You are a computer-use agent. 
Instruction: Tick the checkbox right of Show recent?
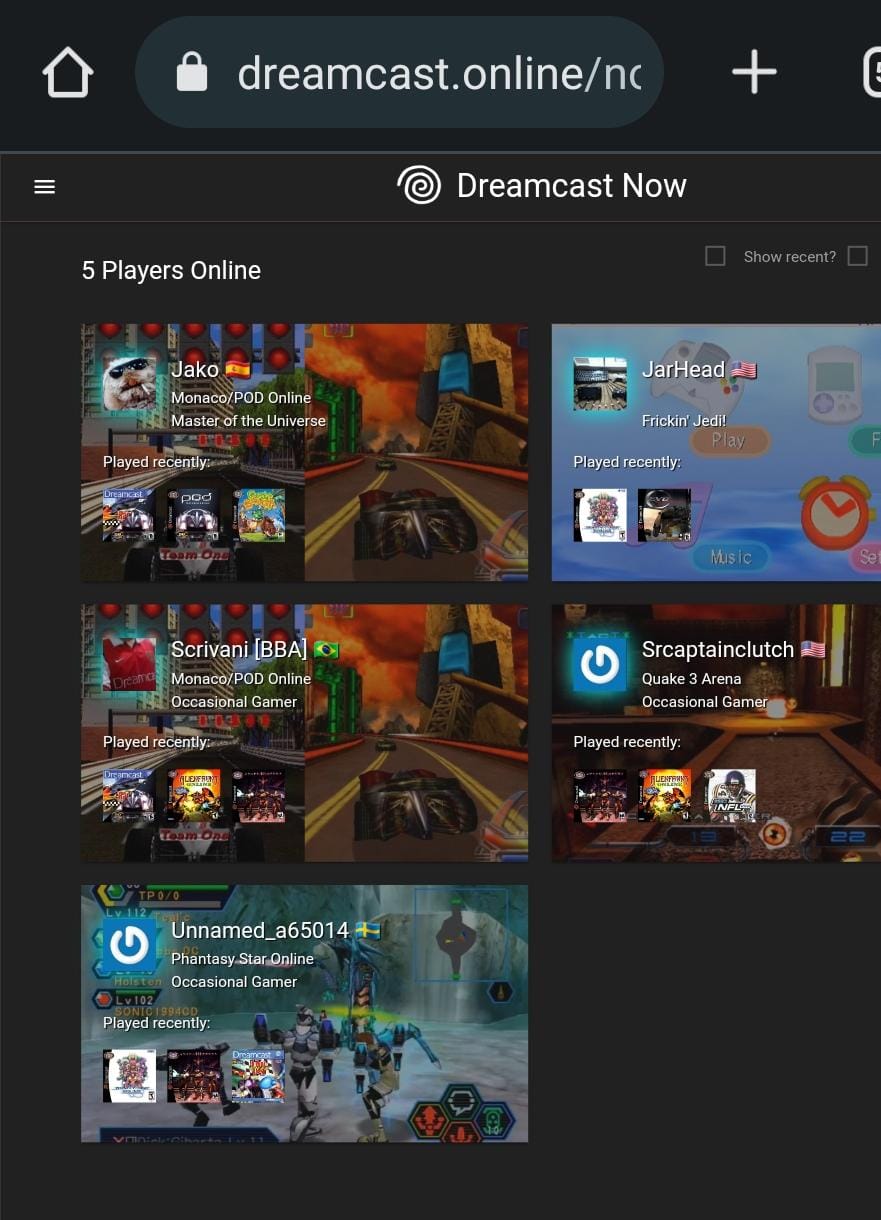pos(858,256)
